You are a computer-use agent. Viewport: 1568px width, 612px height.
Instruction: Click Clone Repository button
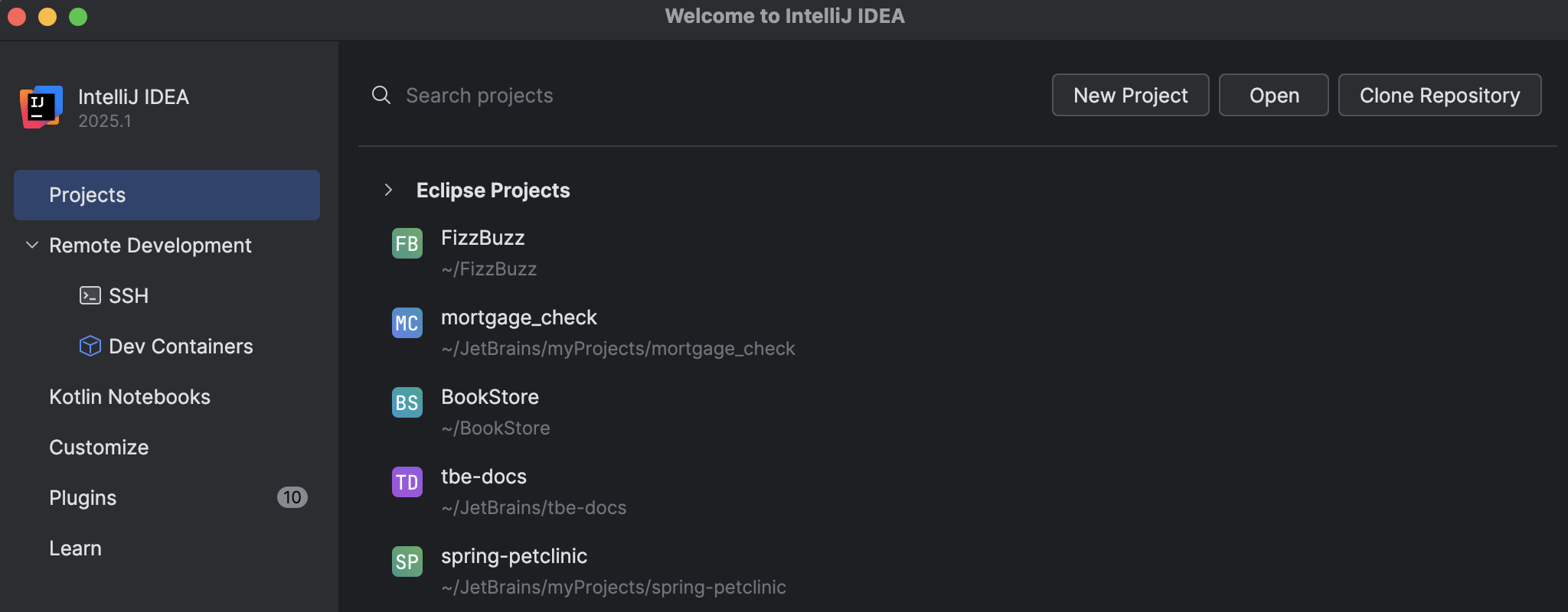(1439, 95)
